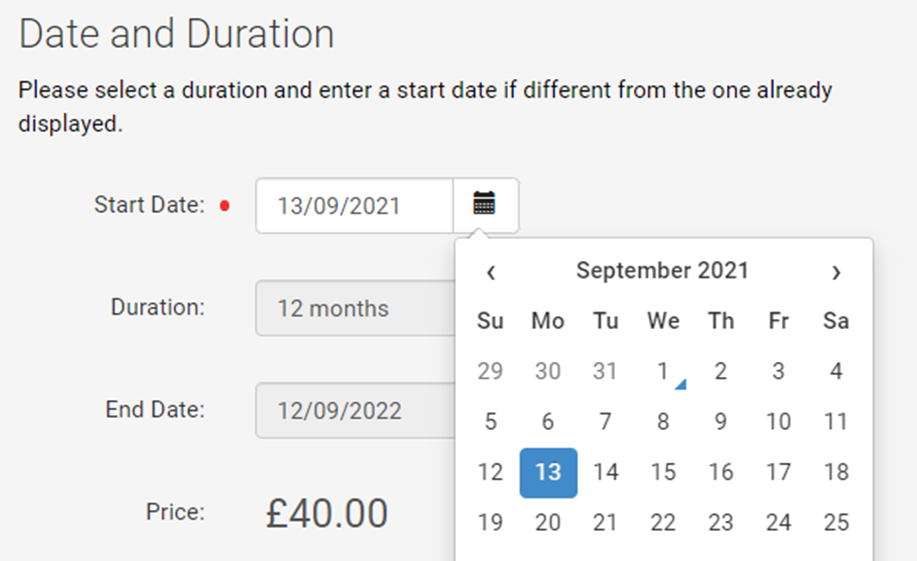Select 30 August greyed-out date
917x561 pixels.
pos(548,371)
